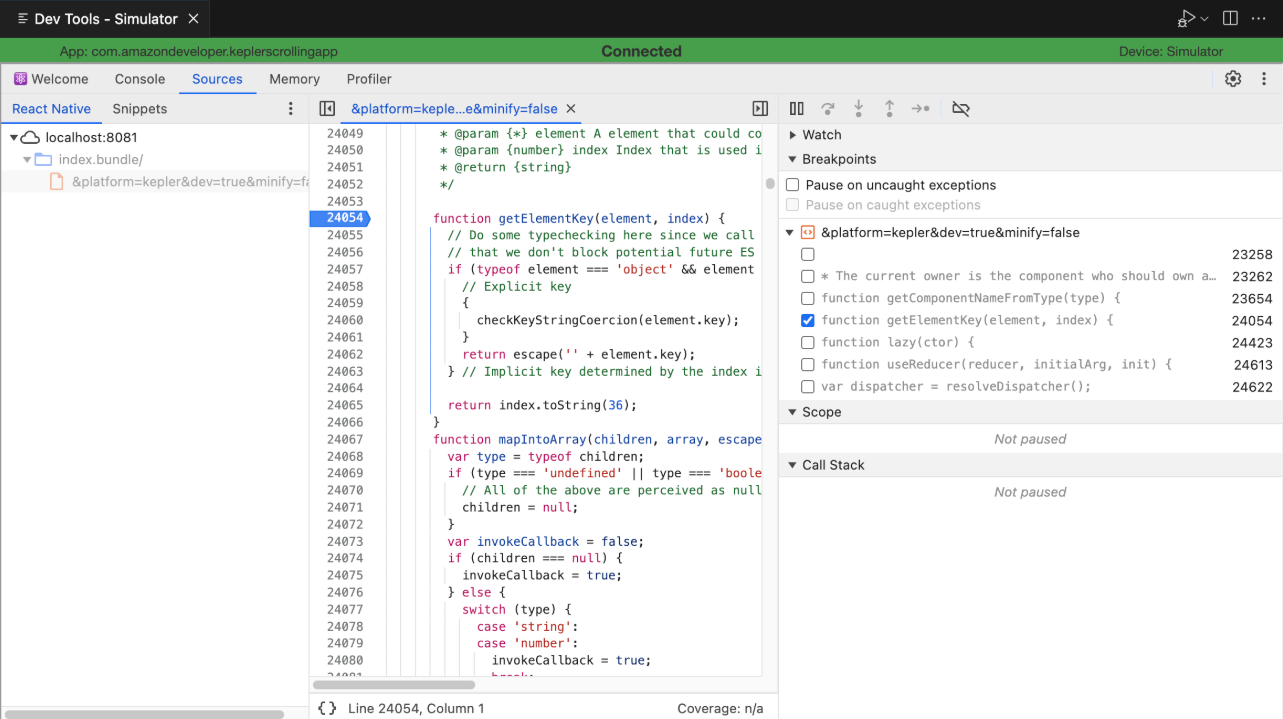Click the editor vertical scrollbar thumb
The width and height of the screenshot is (1283, 719).
(x=770, y=183)
